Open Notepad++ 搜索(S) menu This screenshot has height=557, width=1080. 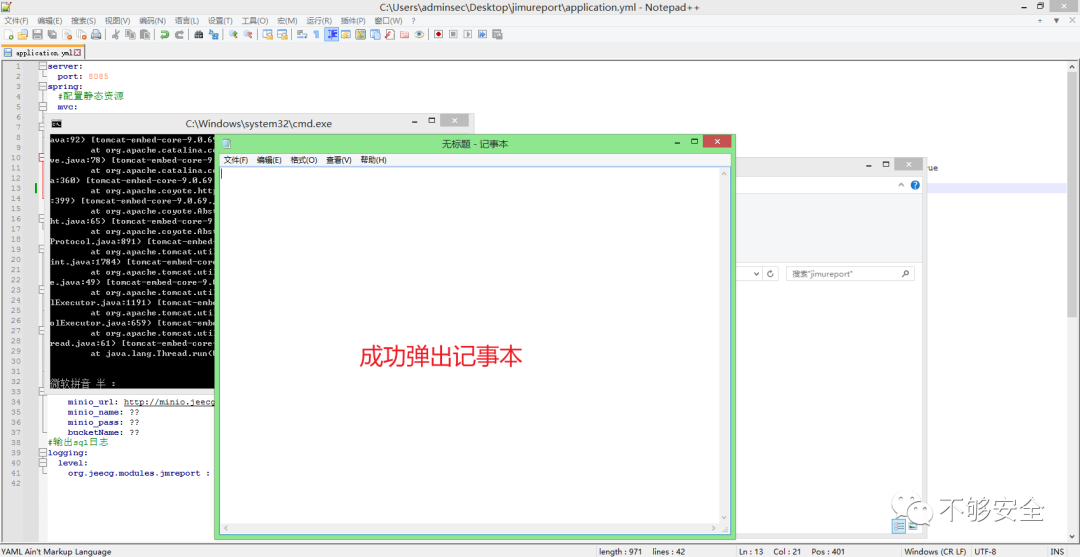83,21
